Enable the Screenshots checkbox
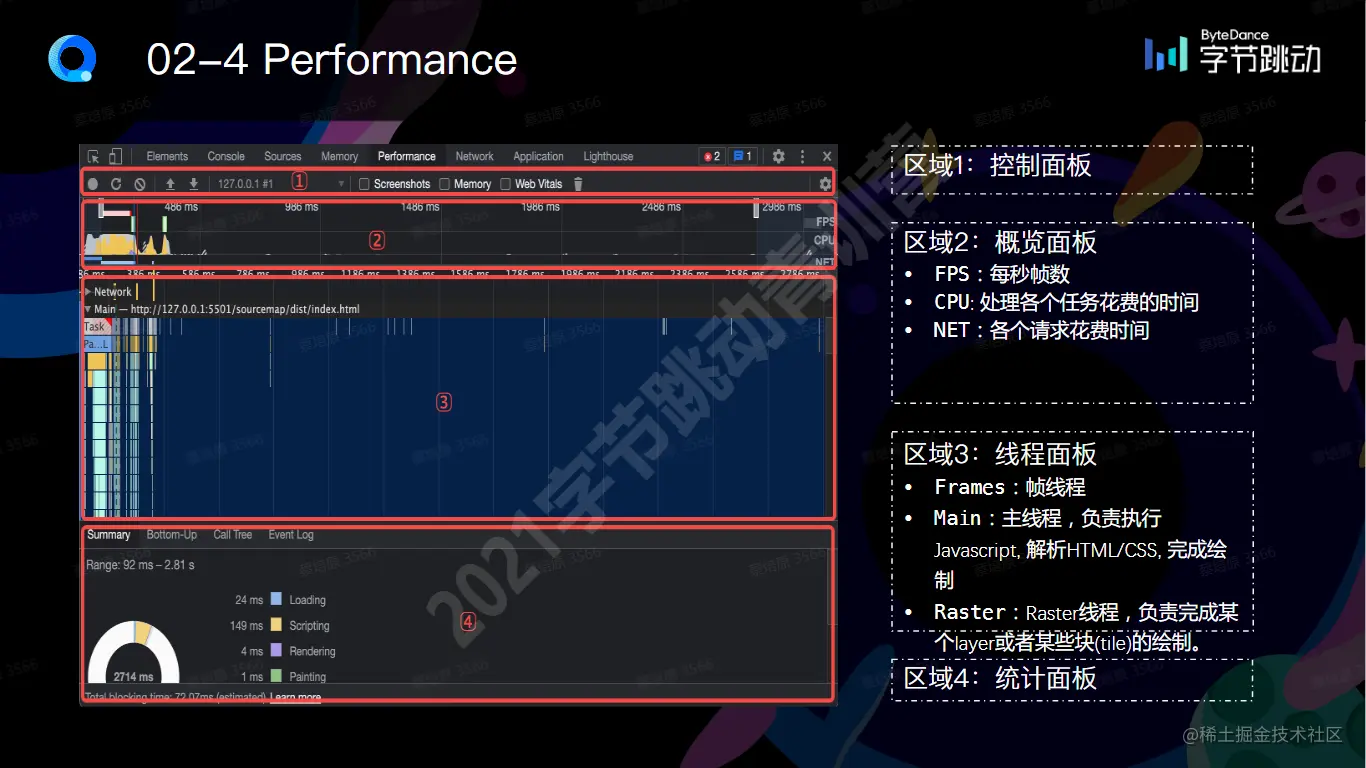1366x768 pixels. pyautogui.click(x=365, y=184)
